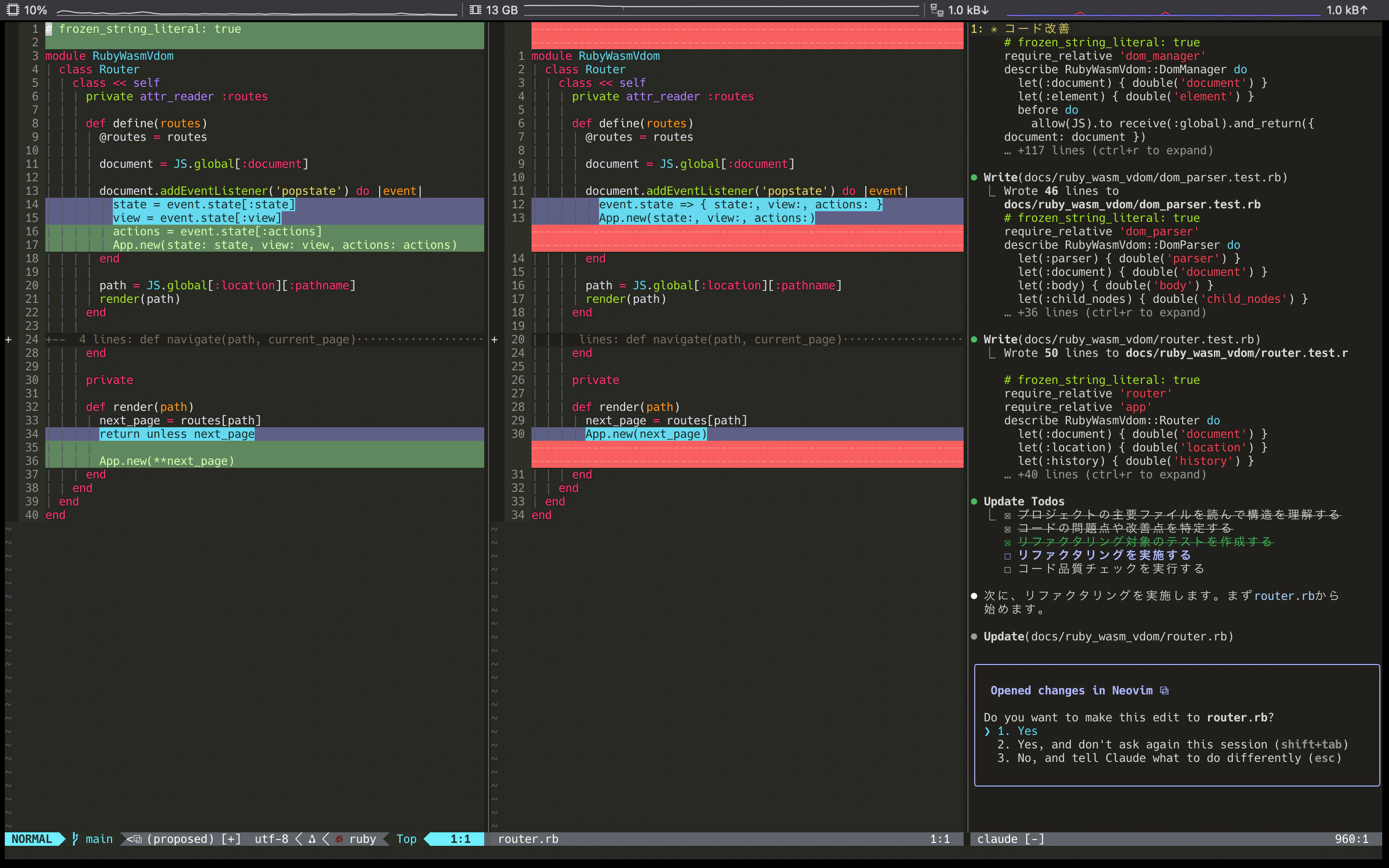Click the Top scroll position indicator
Image resolution: width=1389 pixels, height=868 pixels.
(x=407, y=839)
